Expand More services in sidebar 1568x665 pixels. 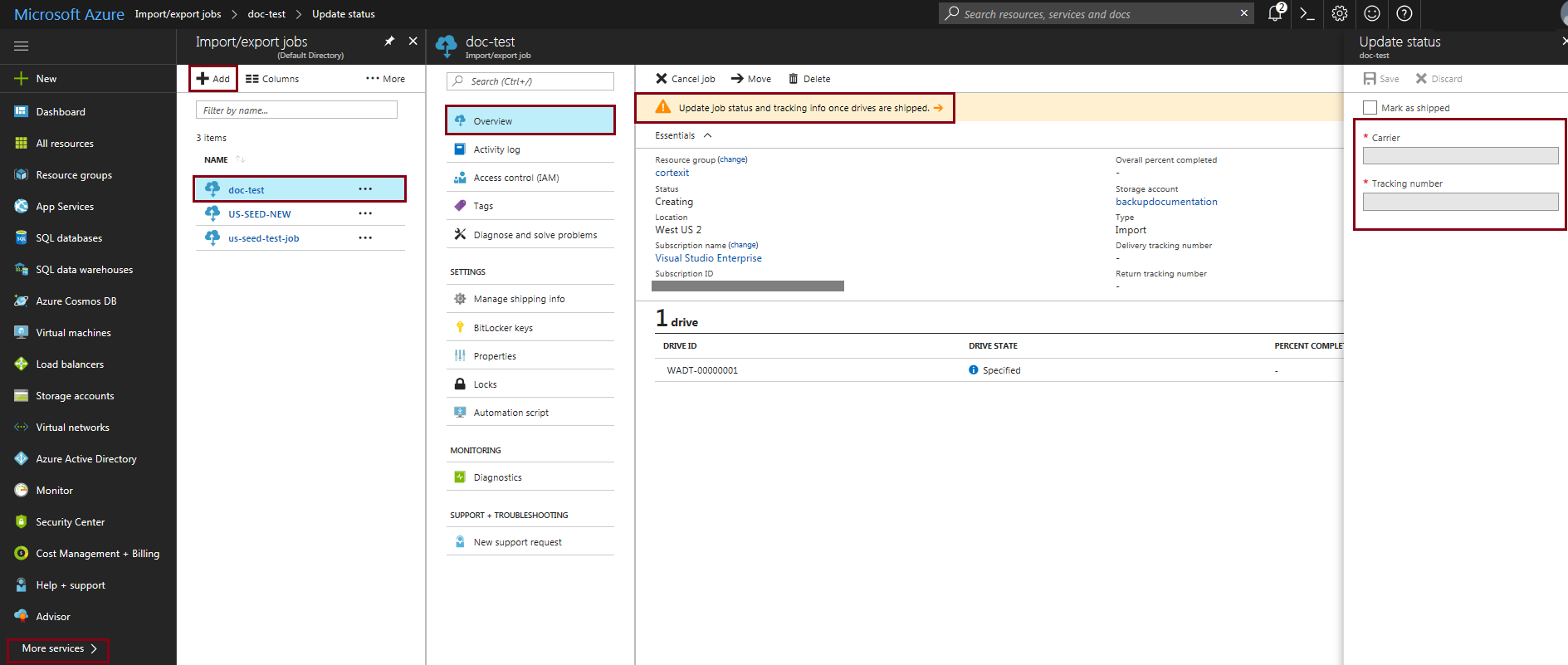pyautogui.click(x=58, y=648)
